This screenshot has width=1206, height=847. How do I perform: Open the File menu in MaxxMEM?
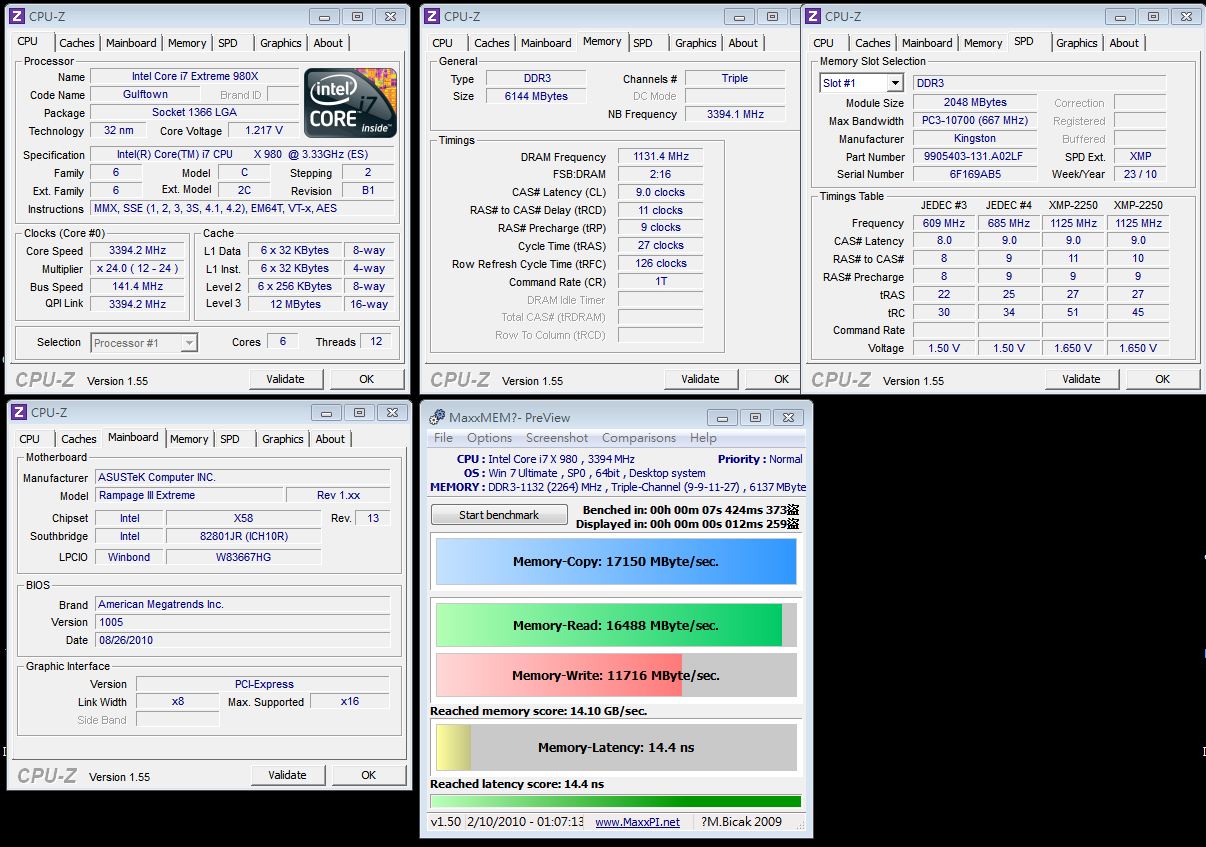click(x=443, y=438)
